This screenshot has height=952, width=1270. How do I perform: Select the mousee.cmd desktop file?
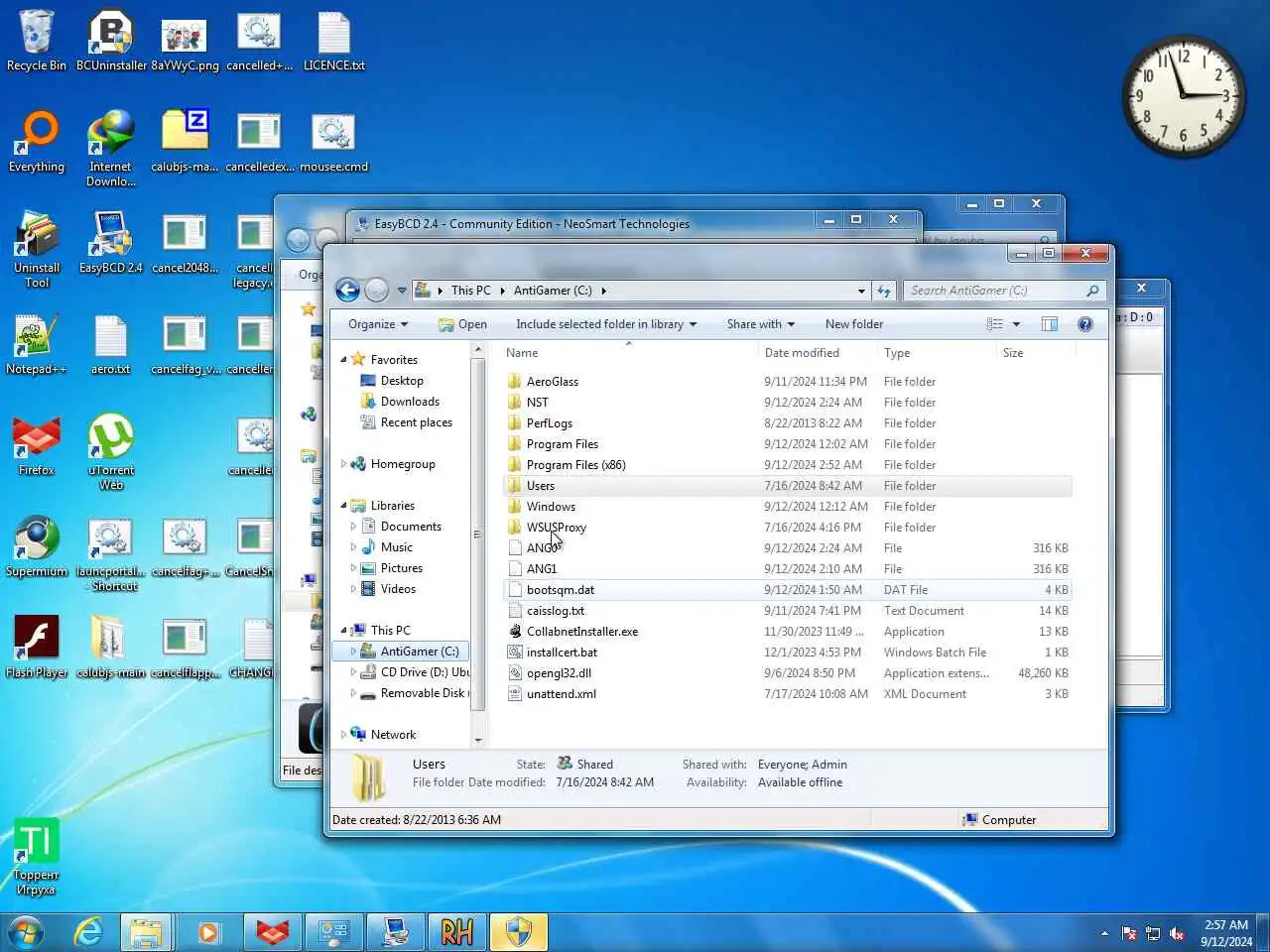[x=333, y=142]
